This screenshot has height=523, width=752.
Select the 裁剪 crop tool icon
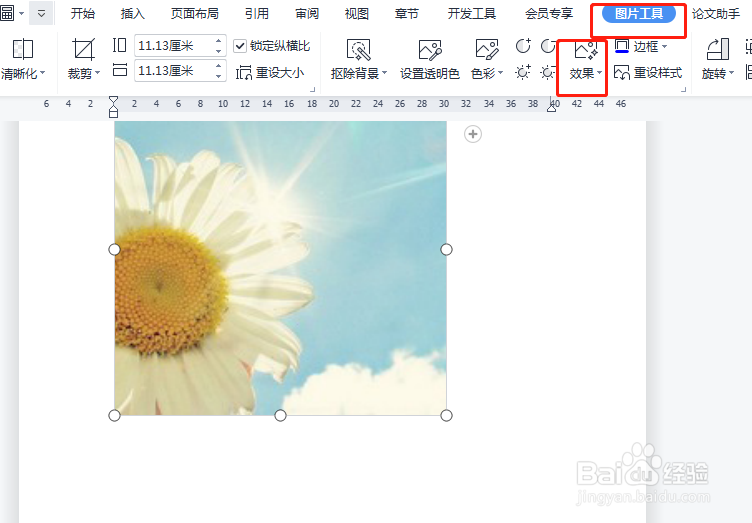click(83, 49)
